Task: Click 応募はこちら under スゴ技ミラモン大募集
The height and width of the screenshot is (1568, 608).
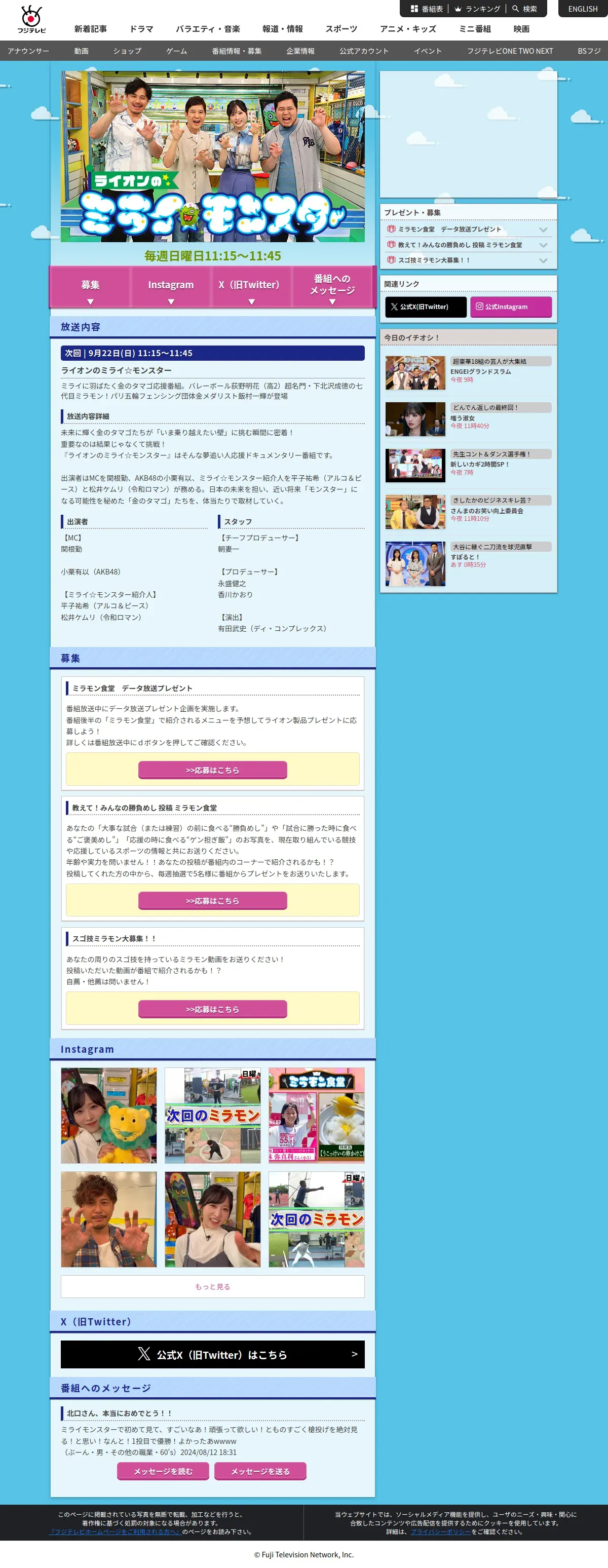Action: pos(212,1009)
